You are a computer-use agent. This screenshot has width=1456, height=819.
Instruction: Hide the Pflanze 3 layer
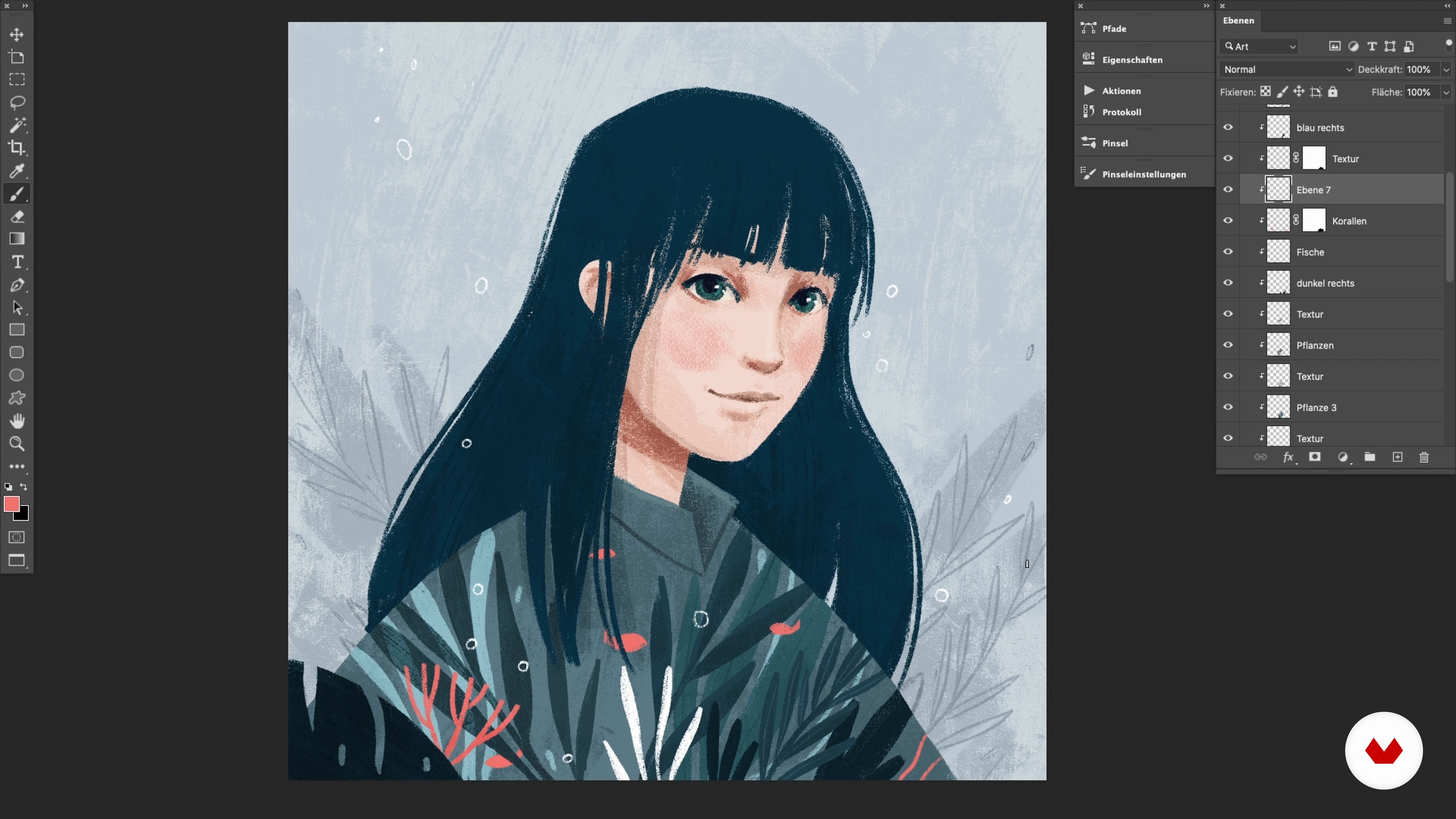tap(1228, 407)
